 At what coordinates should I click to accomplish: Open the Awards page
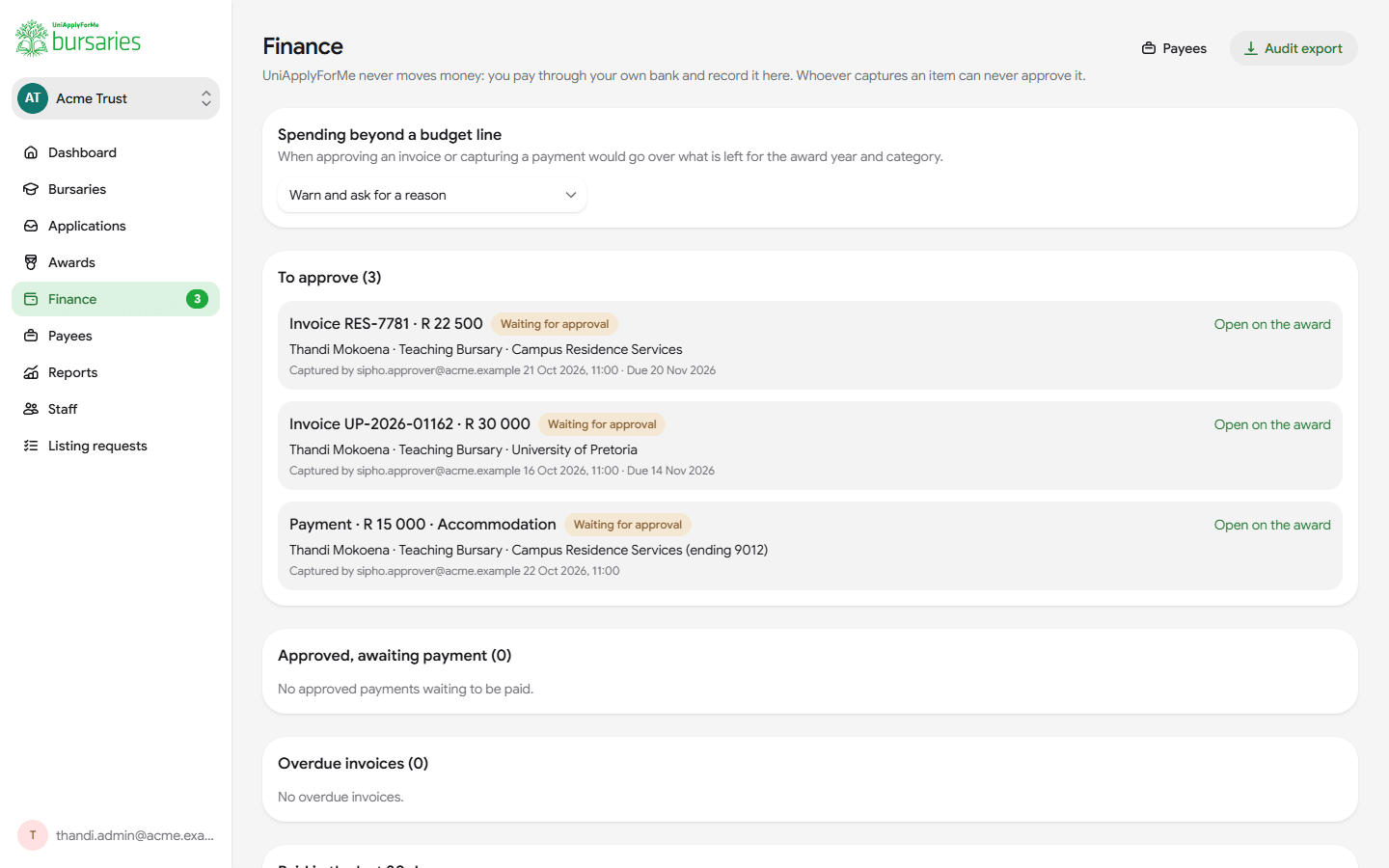(x=116, y=262)
